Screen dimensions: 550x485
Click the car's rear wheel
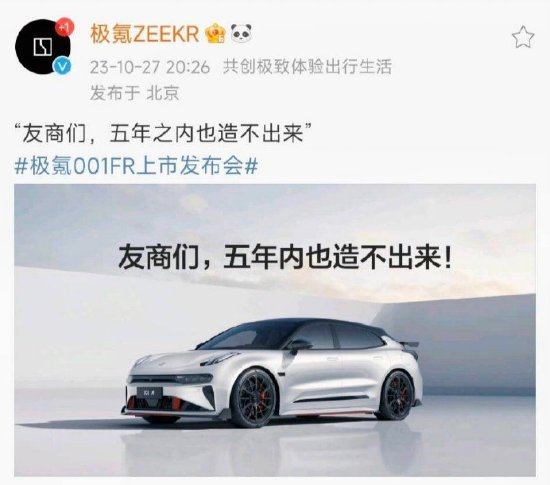click(x=397, y=396)
